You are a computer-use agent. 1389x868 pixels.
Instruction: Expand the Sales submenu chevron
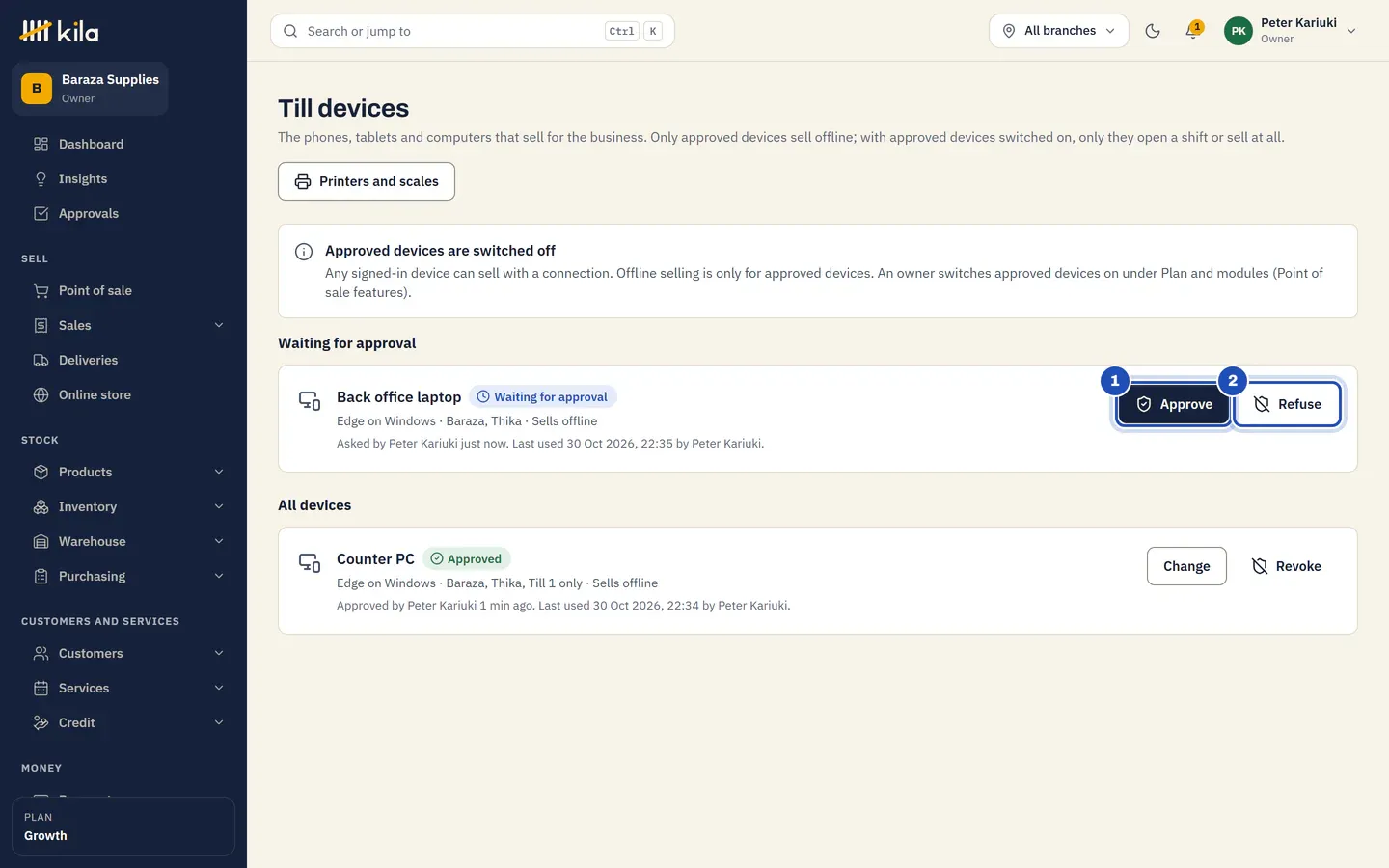click(219, 326)
